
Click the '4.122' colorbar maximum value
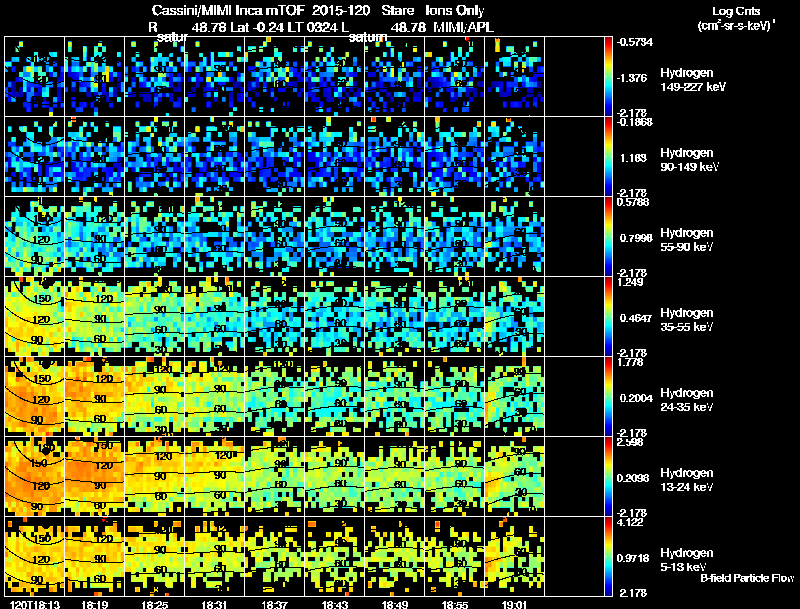[630, 522]
